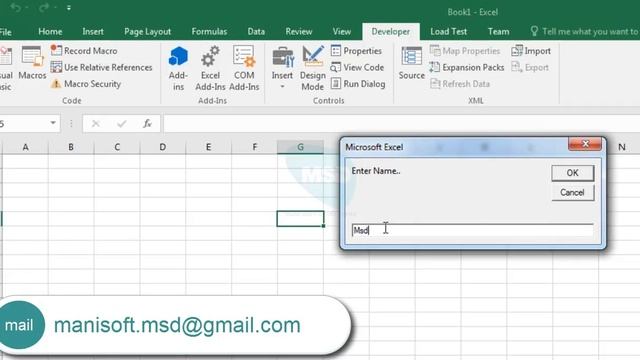Screen dimensions: 640x360
Task: Select the Developer tab
Action: 391,31
